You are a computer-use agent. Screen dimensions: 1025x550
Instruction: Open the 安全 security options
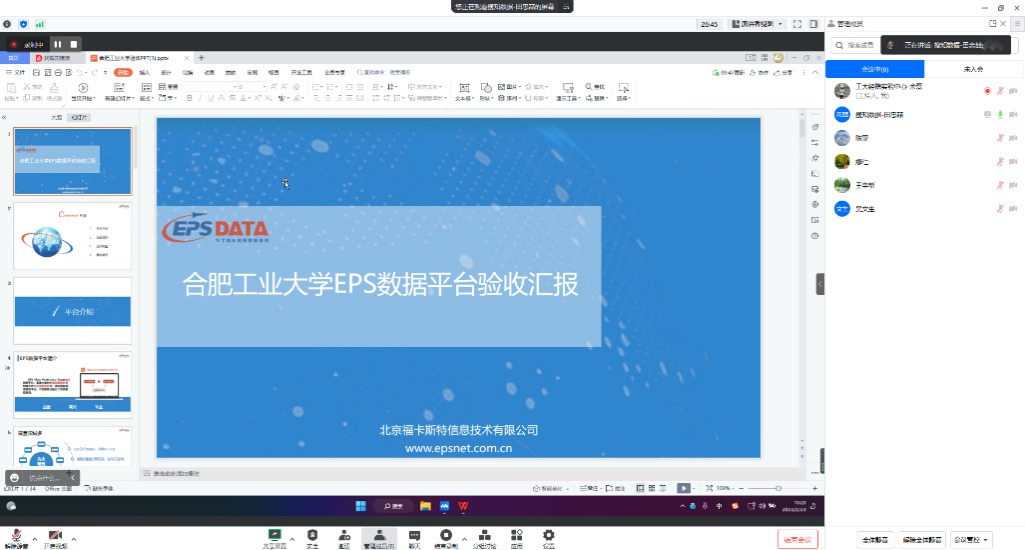click(x=312, y=538)
